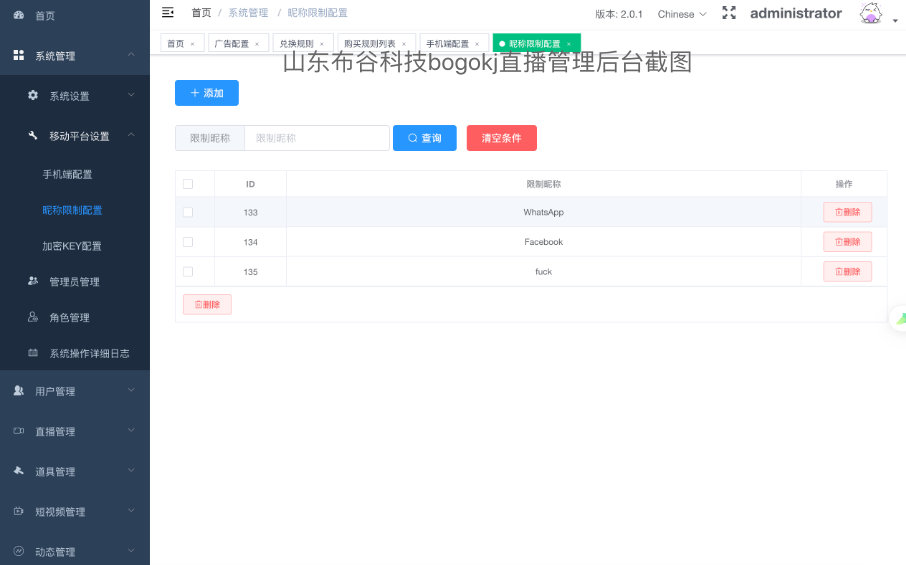Image resolution: width=906 pixels, height=565 pixels.
Task: Focus the 限制昵称 search input field
Action: pos(316,138)
